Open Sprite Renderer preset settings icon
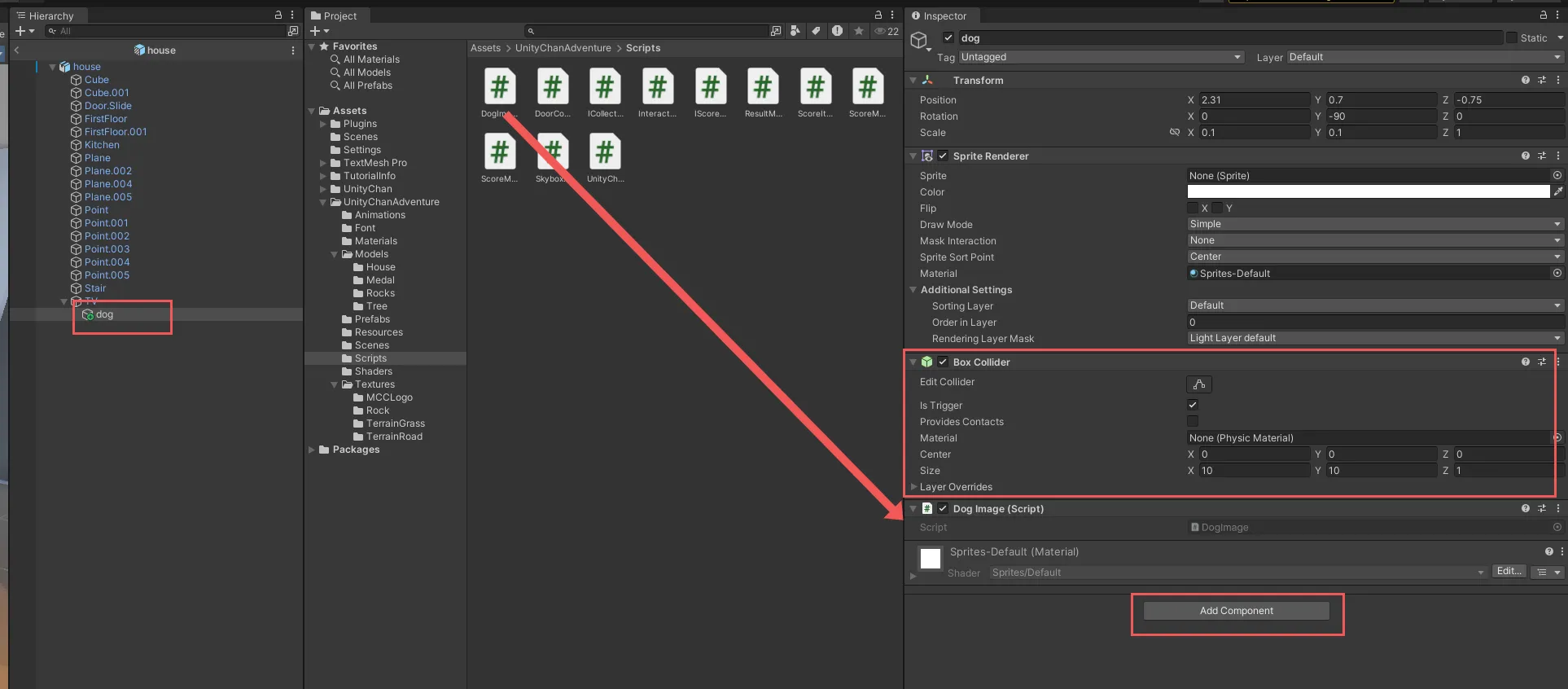The width and height of the screenshot is (1568, 689). 1542,156
